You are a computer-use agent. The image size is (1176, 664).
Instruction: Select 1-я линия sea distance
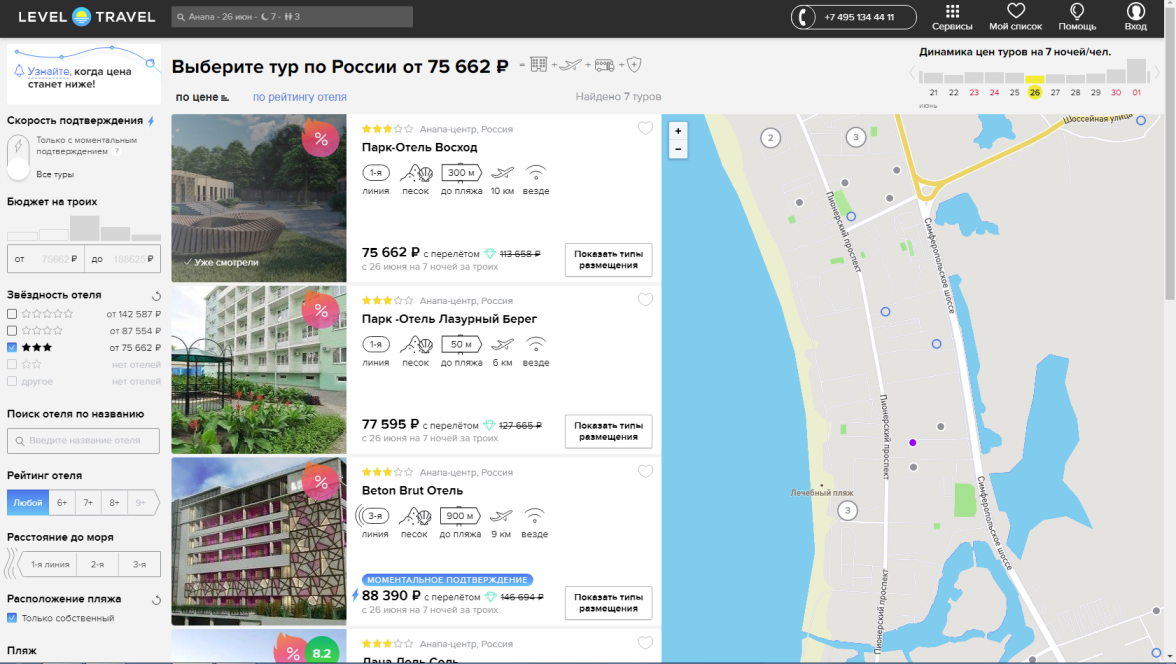[x=50, y=564]
